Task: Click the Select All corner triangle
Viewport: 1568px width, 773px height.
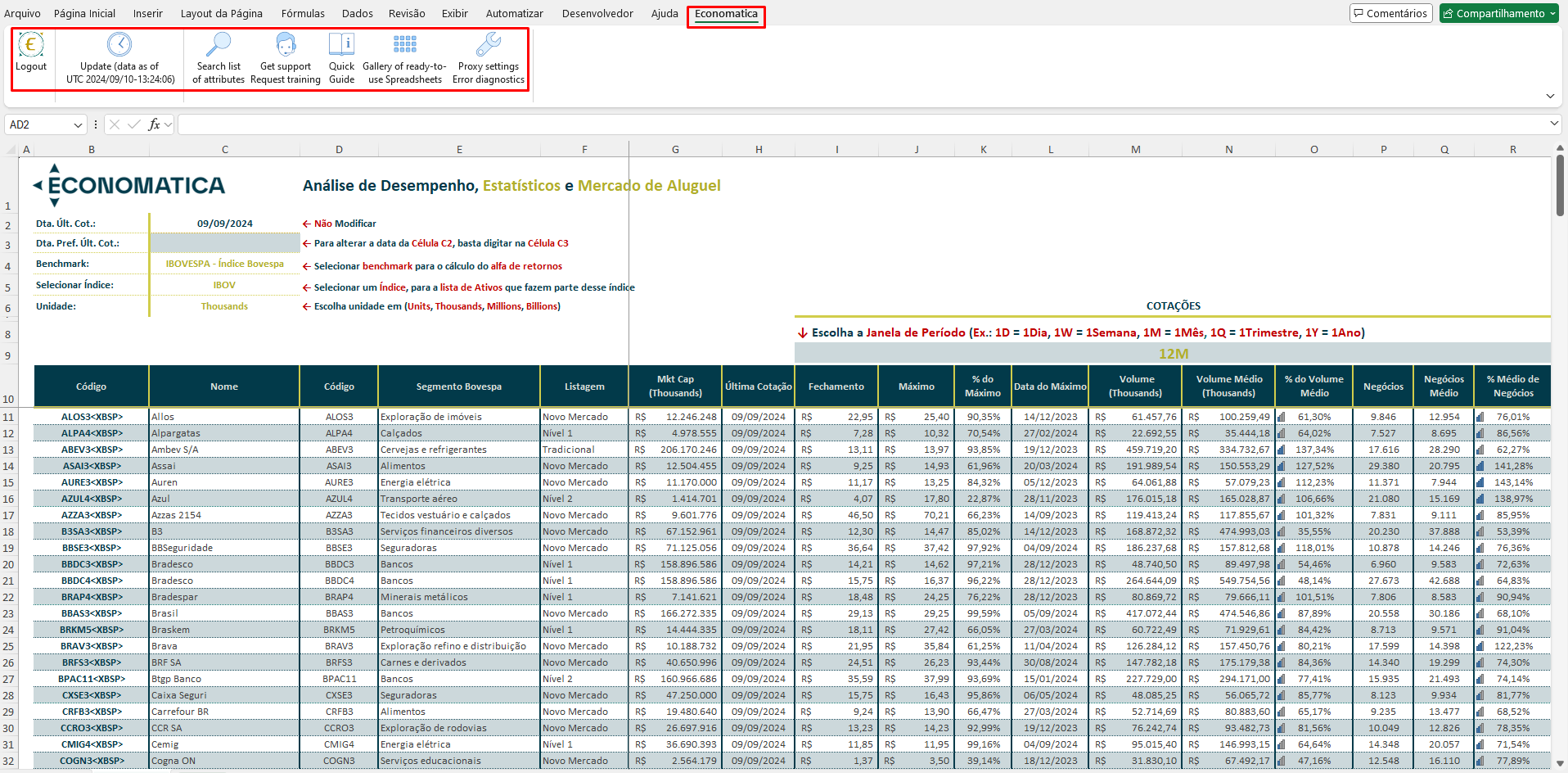Action: tap(11, 150)
